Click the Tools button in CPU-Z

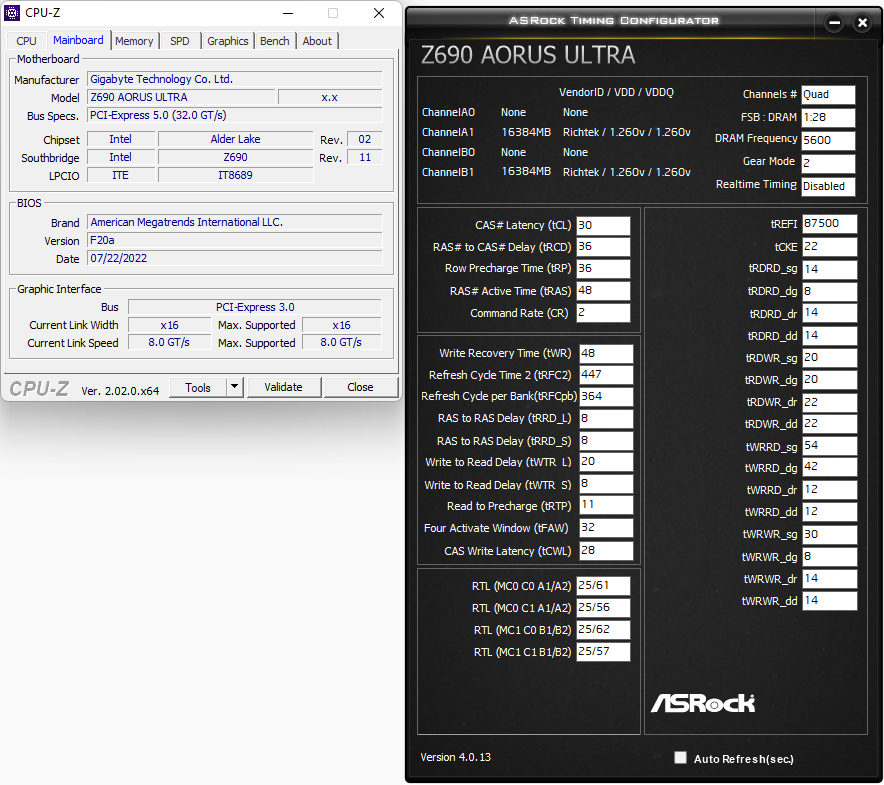click(x=198, y=387)
